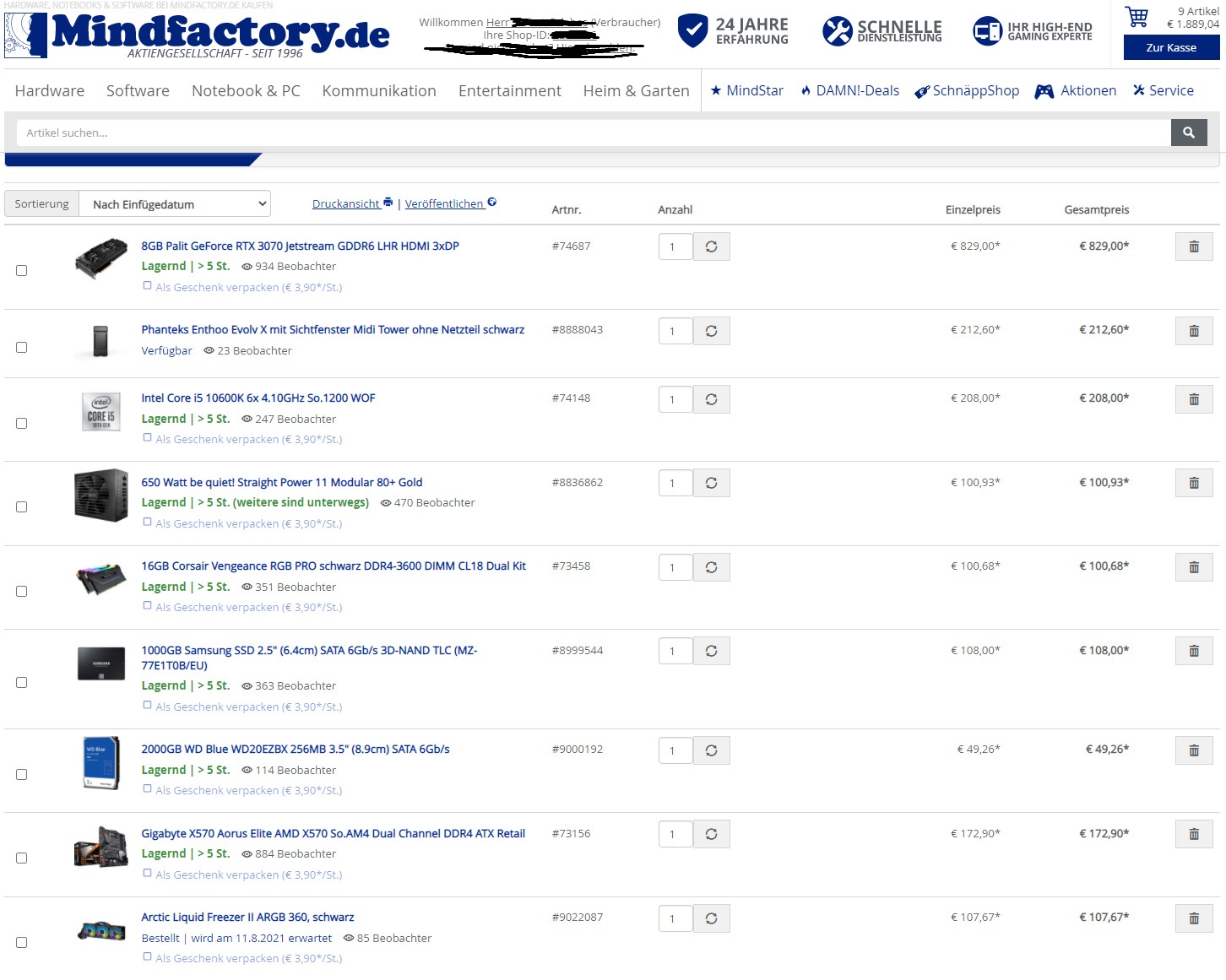This screenshot has width=1226, height=980.
Task: Click the High-End Gaming Experte badge
Action: [1032, 31]
